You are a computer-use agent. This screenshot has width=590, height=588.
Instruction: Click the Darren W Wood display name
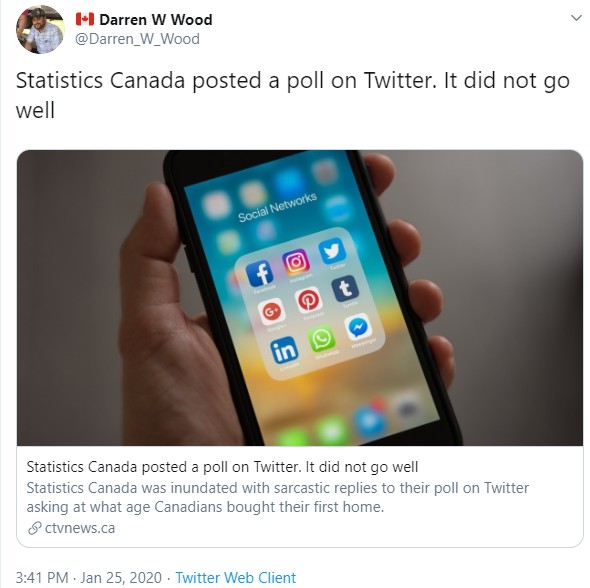[x=155, y=20]
